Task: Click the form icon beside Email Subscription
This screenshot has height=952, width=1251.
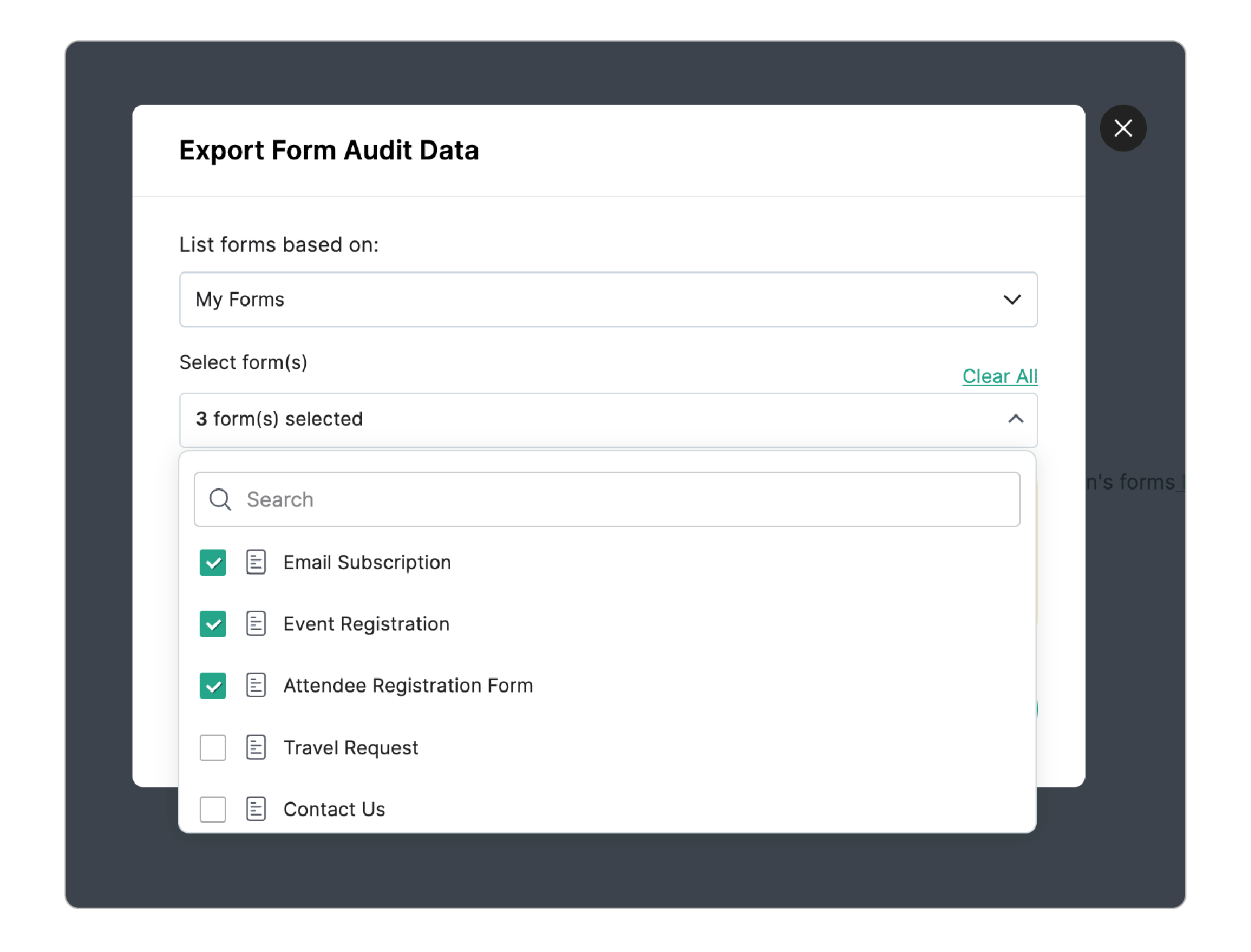Action: (x=256, y=563)
